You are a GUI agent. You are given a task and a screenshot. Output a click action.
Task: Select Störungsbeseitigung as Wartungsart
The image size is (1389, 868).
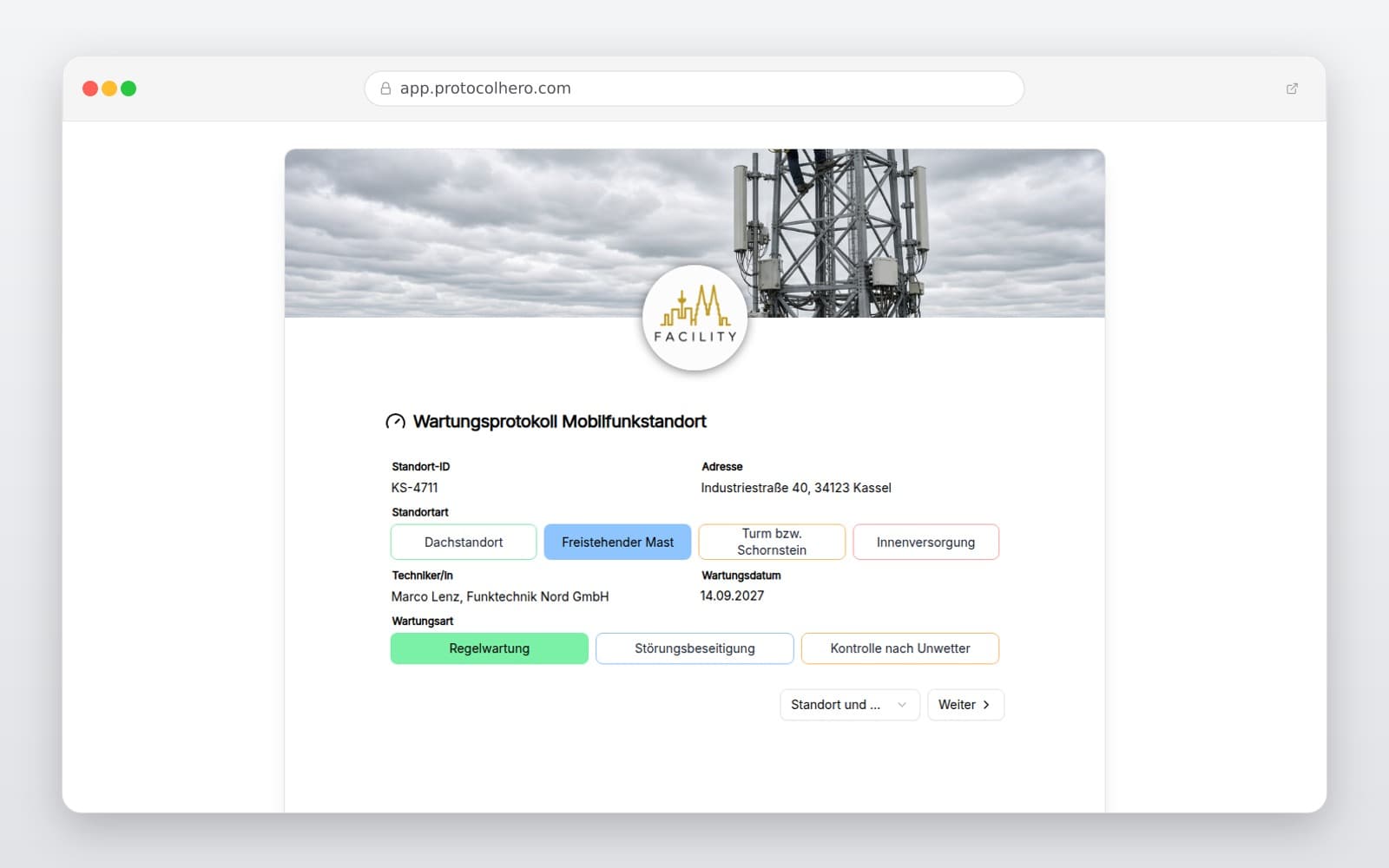click(694, 648)
